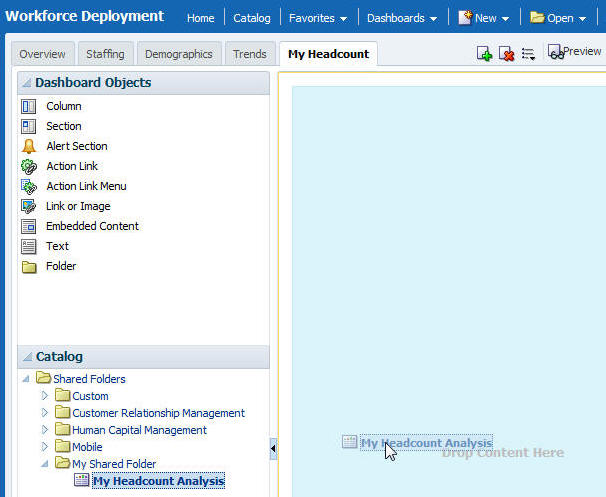Click the Column object icon

tap(29, 106)
